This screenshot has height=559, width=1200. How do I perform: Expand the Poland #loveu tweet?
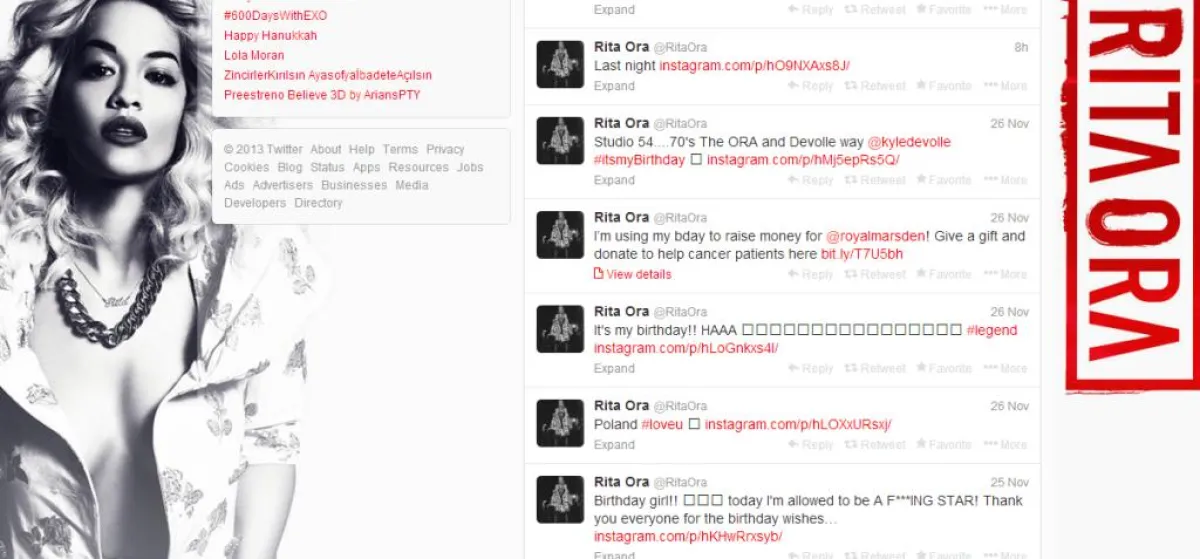[614, 444]
